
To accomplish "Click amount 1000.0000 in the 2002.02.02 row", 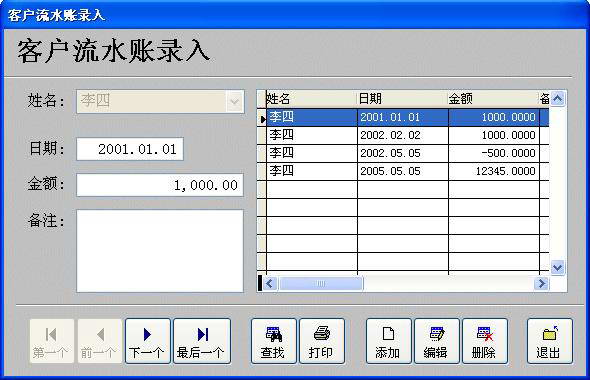I will (494, 135).
